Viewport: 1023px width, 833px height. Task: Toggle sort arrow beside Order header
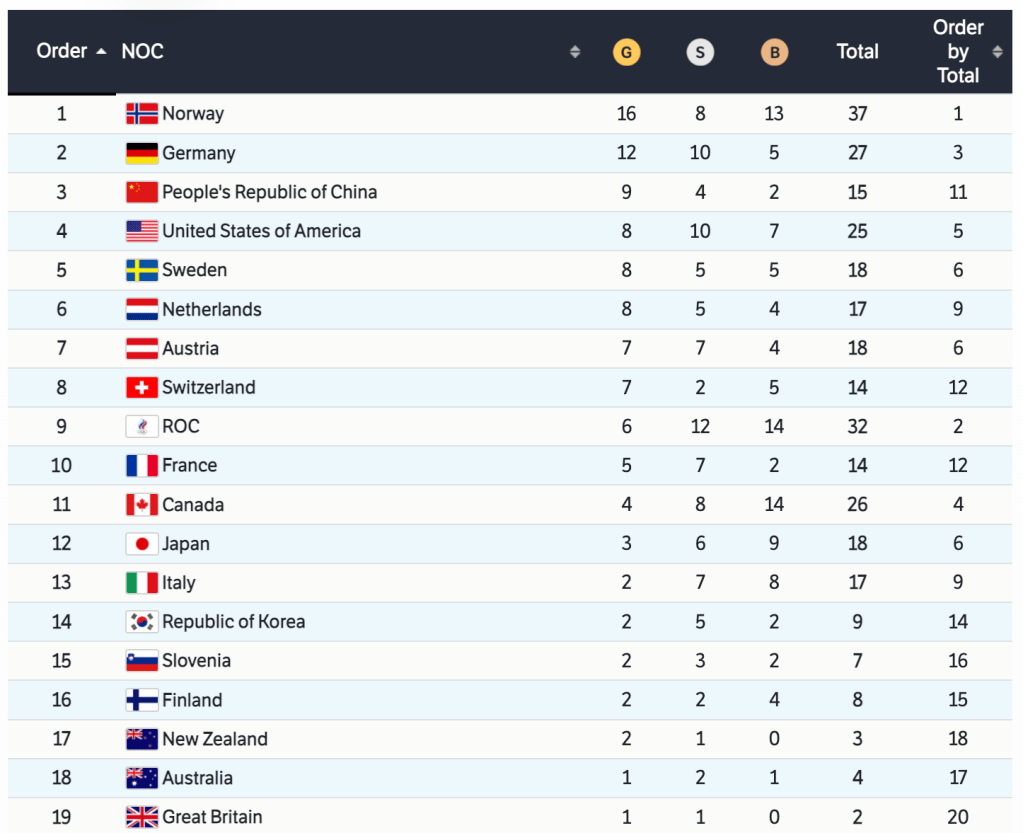click(x=101, y=51)
